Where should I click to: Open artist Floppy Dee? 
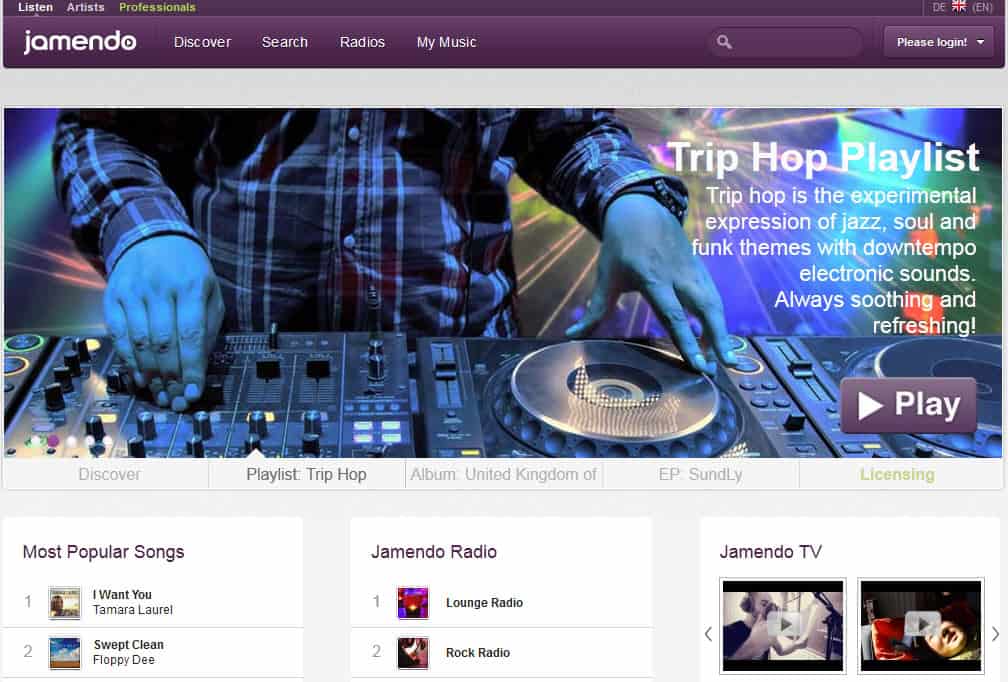124,660
